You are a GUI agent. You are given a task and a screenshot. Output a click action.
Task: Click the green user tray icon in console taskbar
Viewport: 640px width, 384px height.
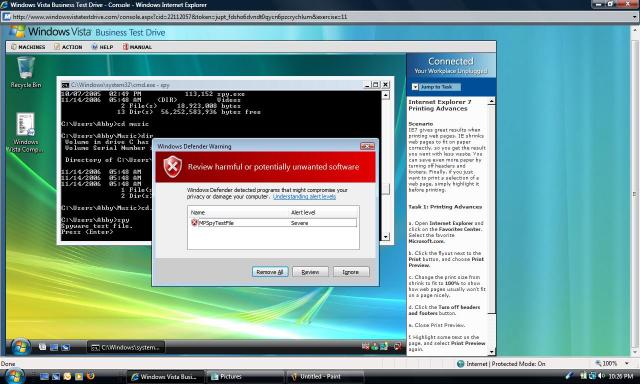(375, 347)
